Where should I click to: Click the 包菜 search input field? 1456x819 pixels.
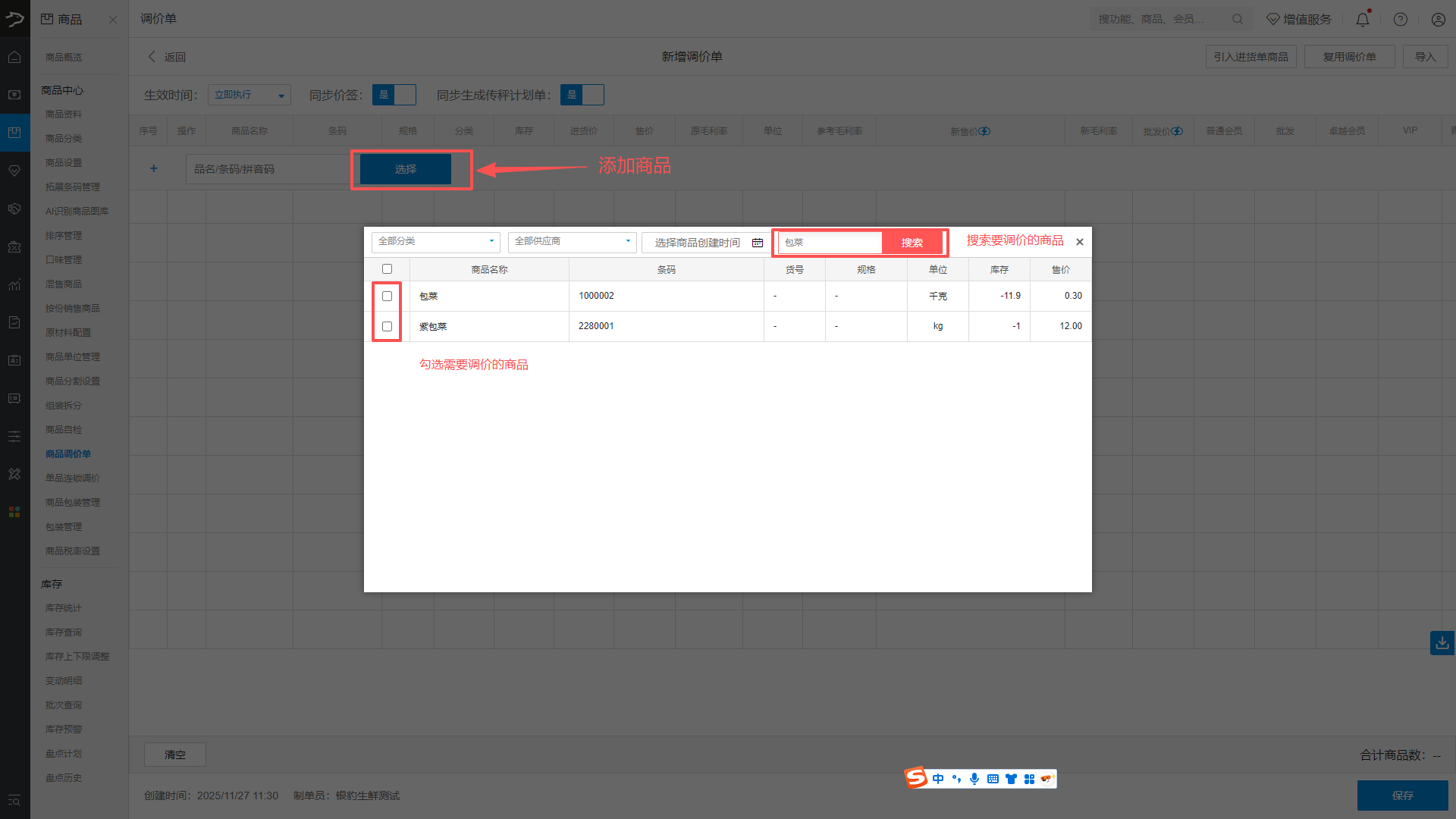pyautogui.click(x=830, y=243)
